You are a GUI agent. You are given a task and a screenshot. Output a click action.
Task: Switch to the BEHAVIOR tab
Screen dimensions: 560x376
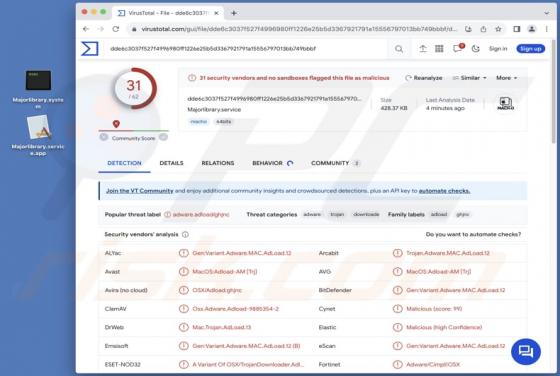click(x=272, y=163)
